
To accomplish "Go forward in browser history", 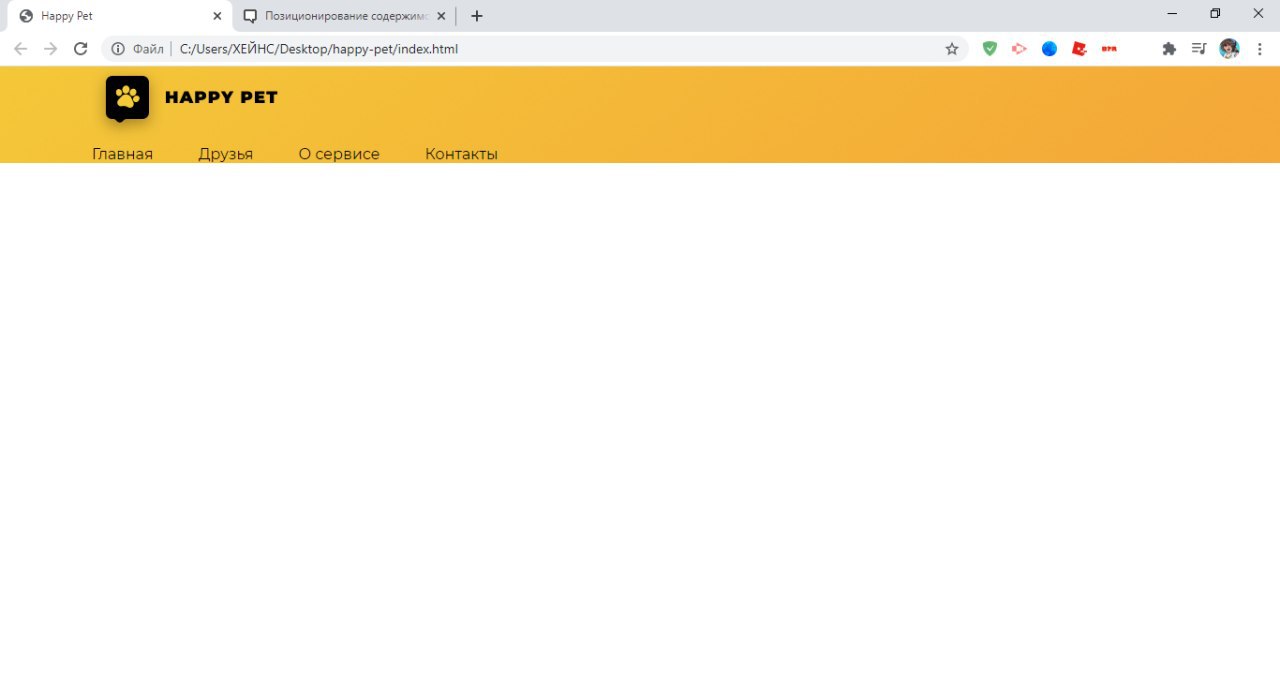I will pyautogui.click(x=51, y=48).
